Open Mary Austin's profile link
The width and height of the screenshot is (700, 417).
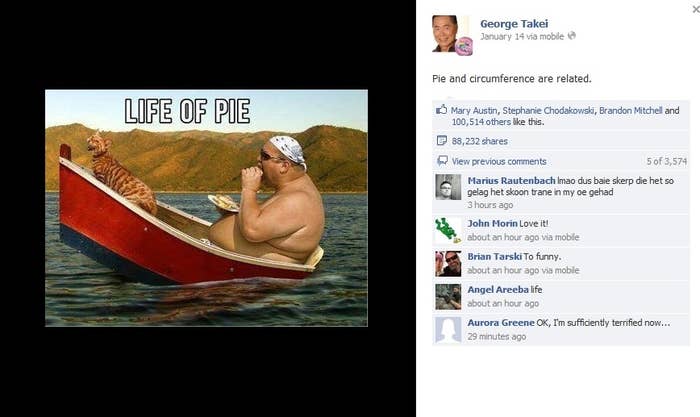point(474,110)
